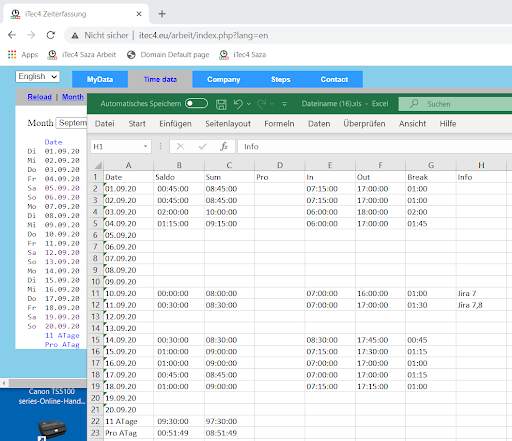This screenshot has height=441, width=512.
Task: Click the formula bar showing Info
Action: pos(375,147)
